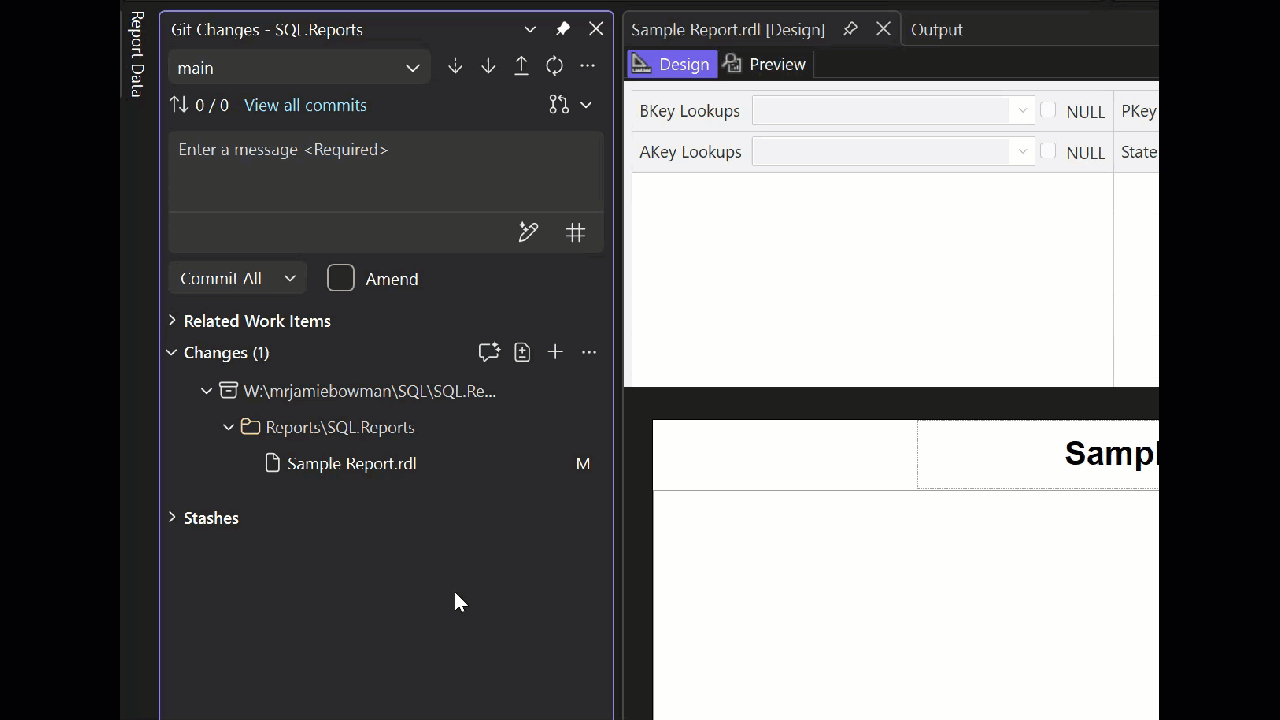Open the Report Data side tab

[137, 54]
